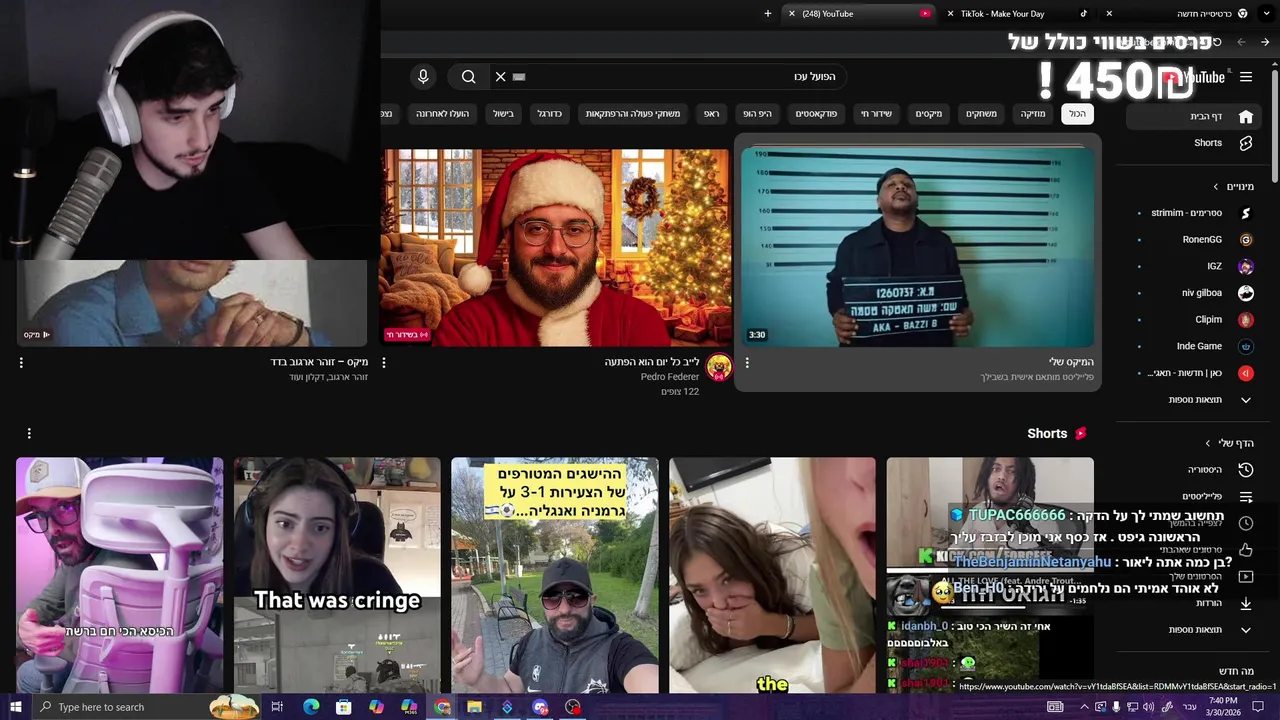
Task: Open strimim channel avatar in subscriptions
Action: (1246, 213)
